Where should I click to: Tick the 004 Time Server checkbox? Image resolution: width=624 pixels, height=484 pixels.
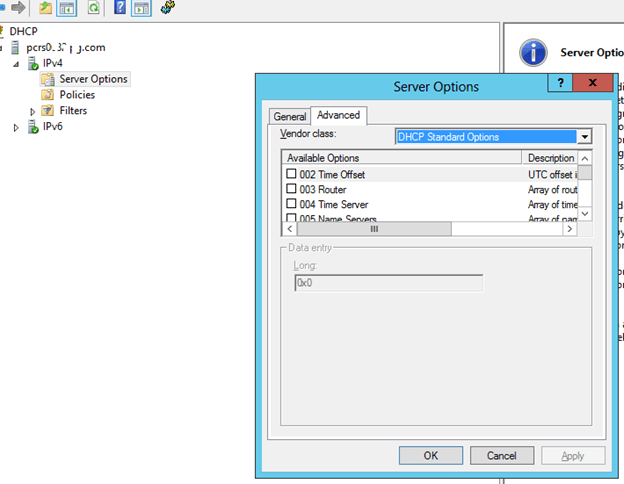(292, 204)
